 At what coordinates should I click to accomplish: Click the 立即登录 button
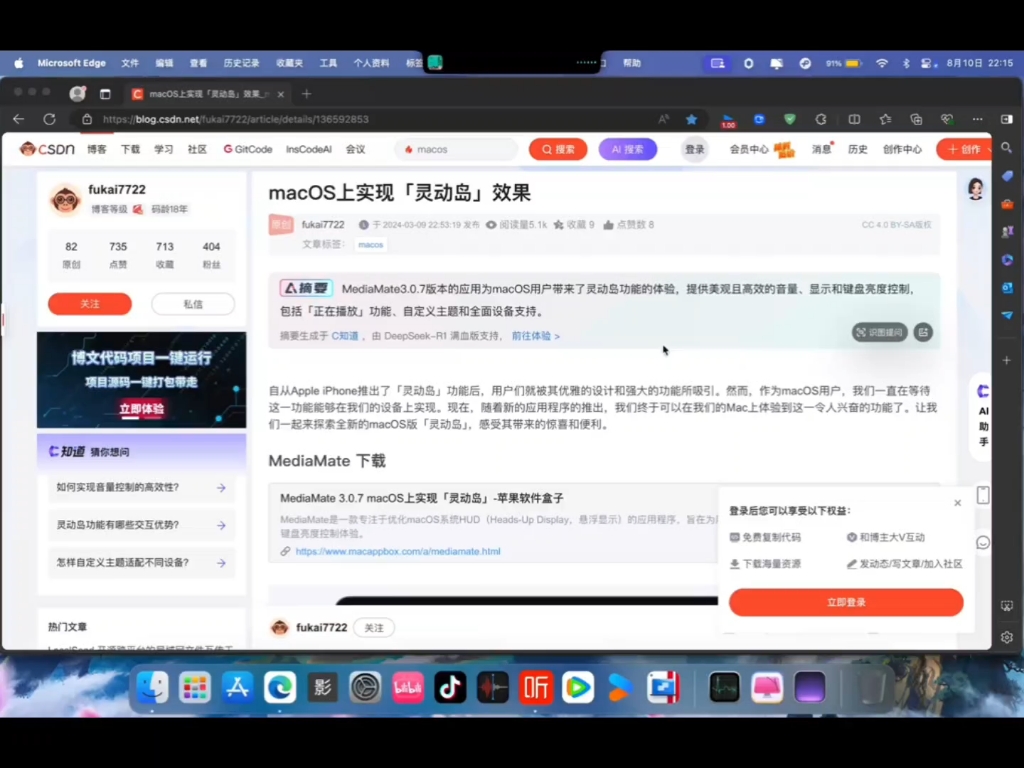[846, 602]
